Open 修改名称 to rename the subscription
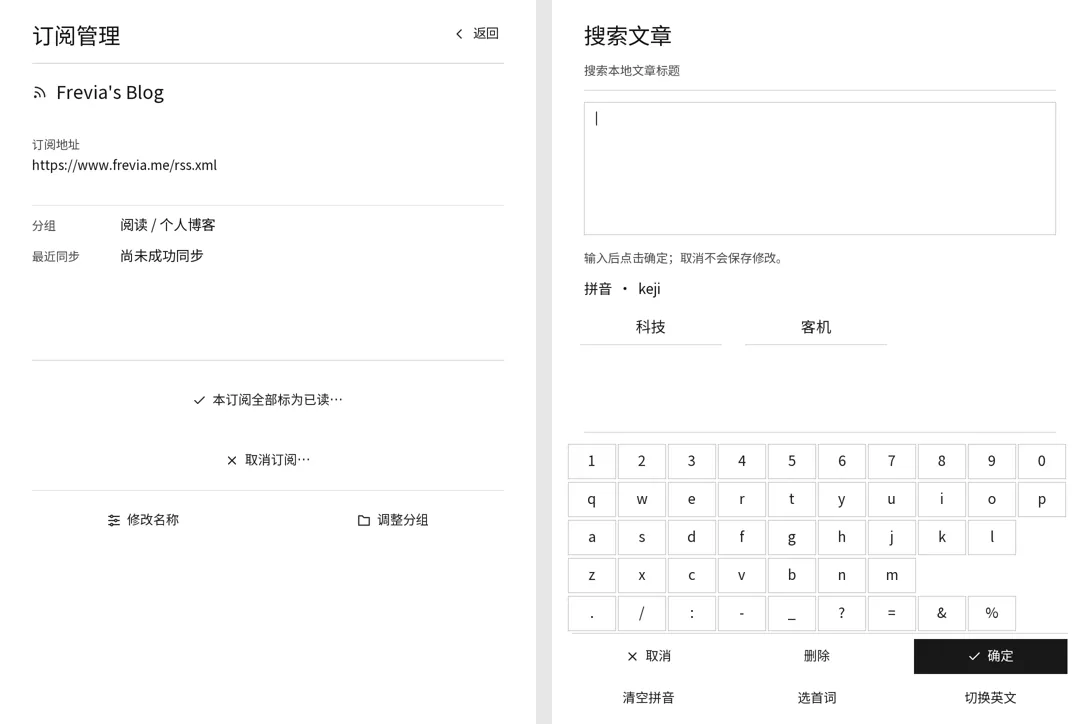1088x724 pixels. tap(143, 520)
